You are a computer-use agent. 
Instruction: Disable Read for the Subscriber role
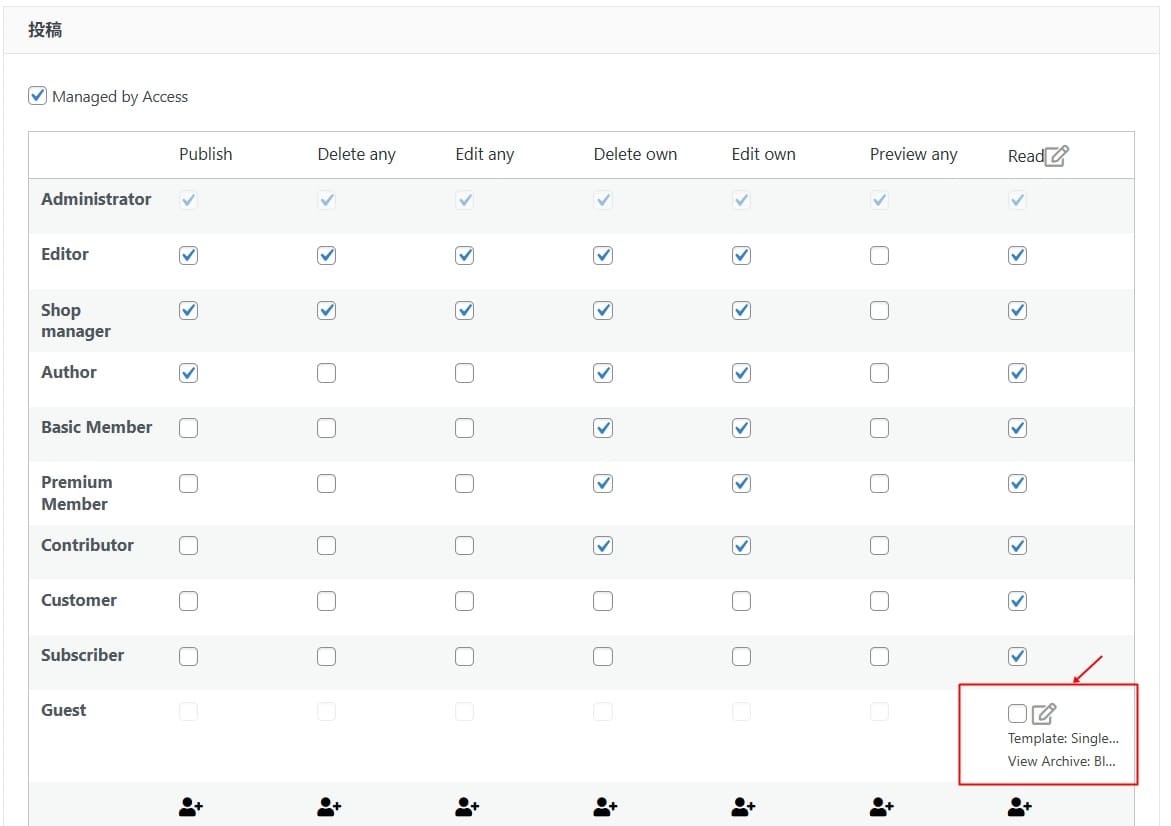(x=1017, y=657)
